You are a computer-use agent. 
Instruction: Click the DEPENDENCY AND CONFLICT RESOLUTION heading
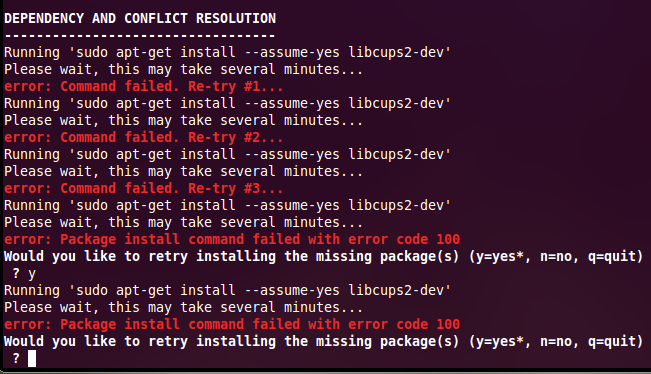(x=140, y=18)
